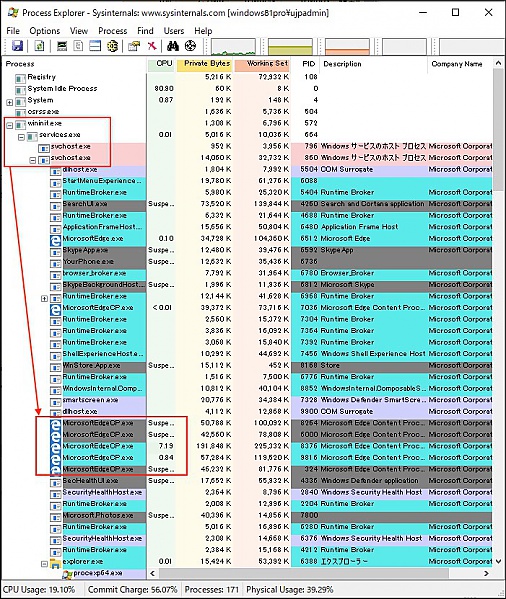Screen dimensions: 506x599
Task: Click the Save toolbar icon
Action: [18, 46]
